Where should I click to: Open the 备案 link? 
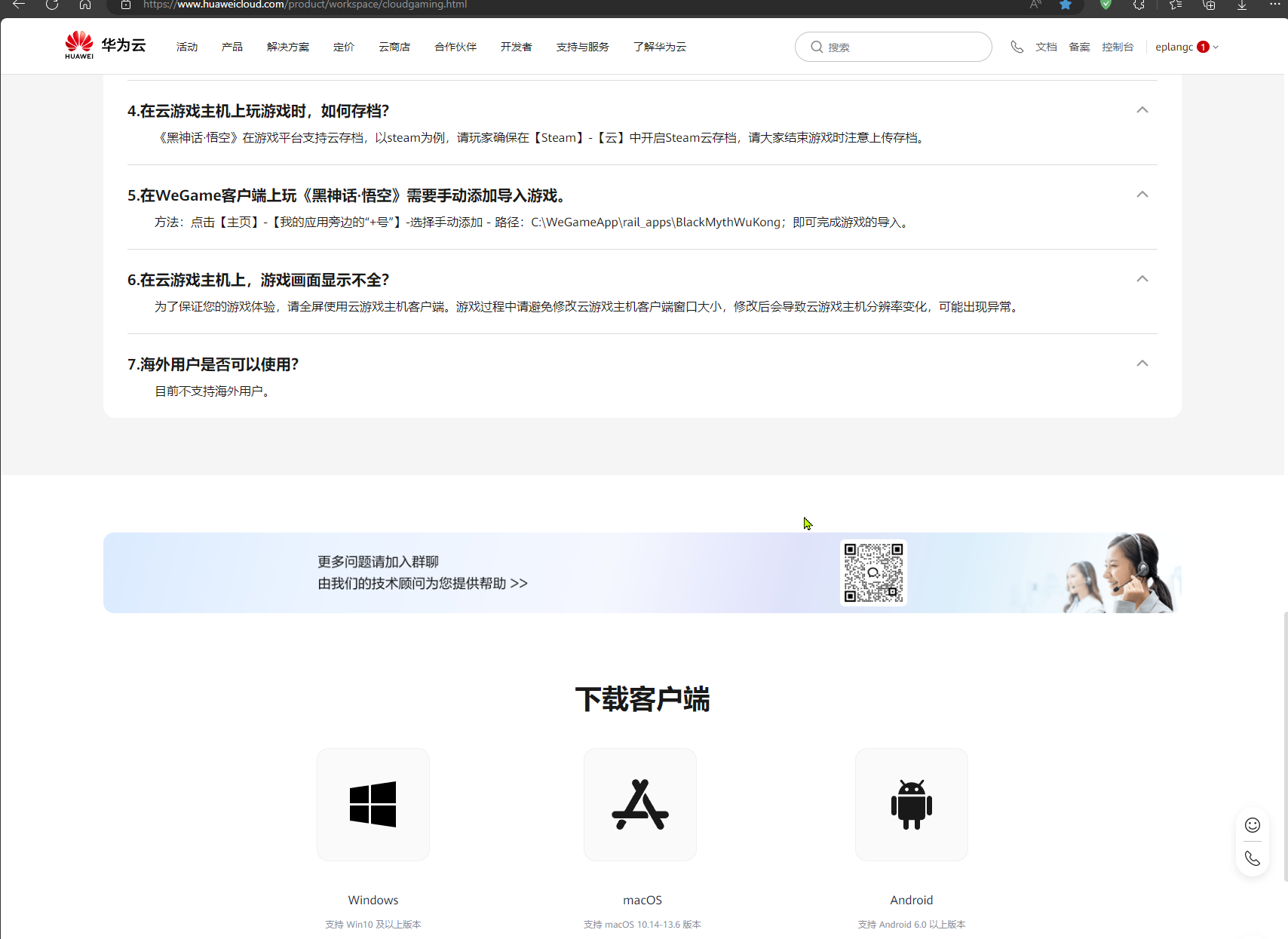(x=1079, y=47)
